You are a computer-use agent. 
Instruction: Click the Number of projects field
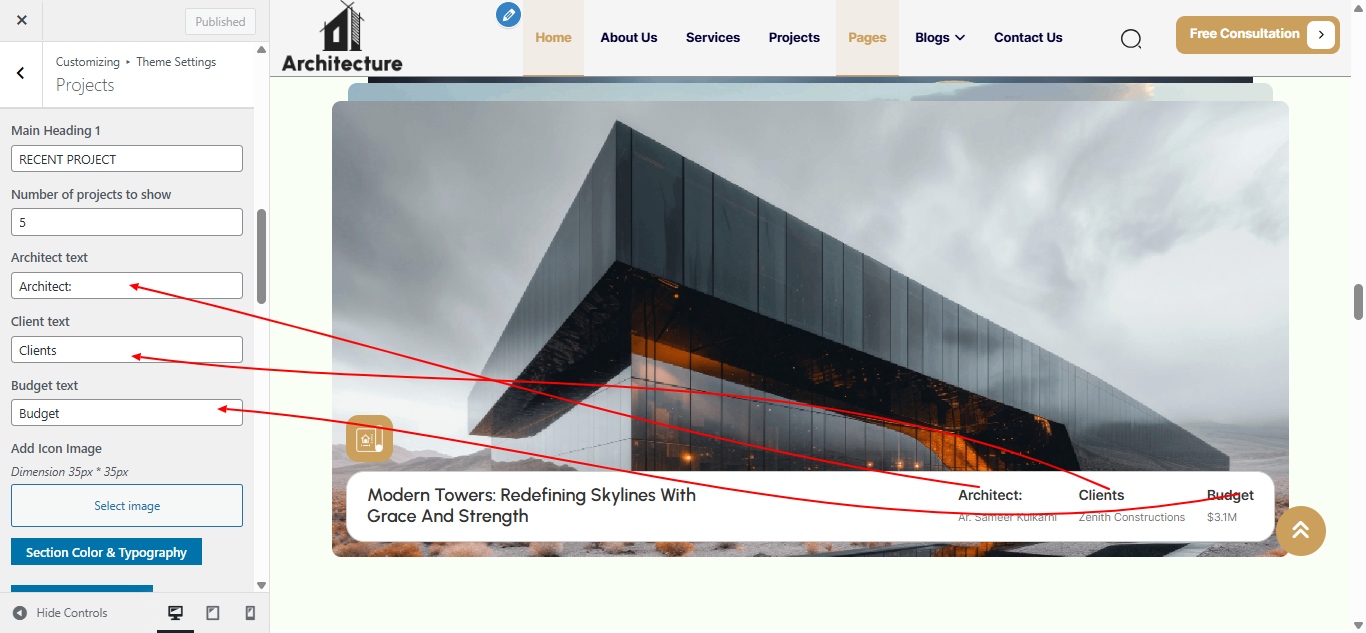point(127,222)
